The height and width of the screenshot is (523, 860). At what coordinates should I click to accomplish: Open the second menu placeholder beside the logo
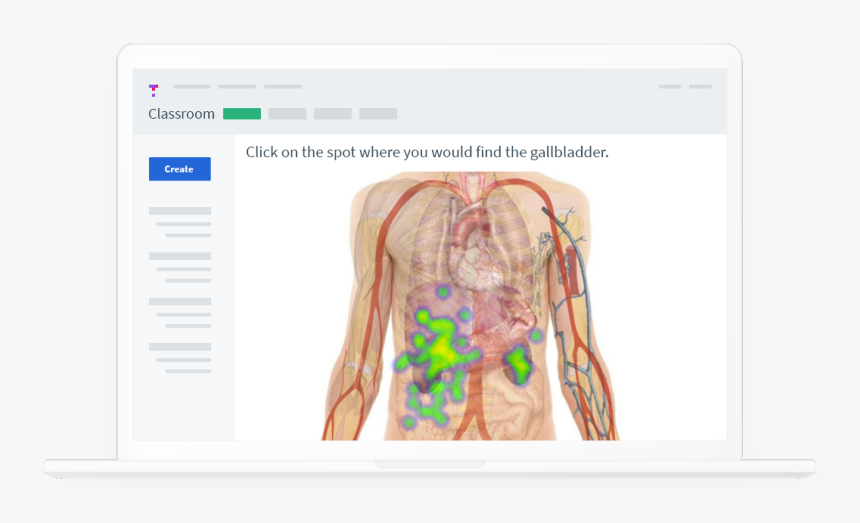coord(237,87)
